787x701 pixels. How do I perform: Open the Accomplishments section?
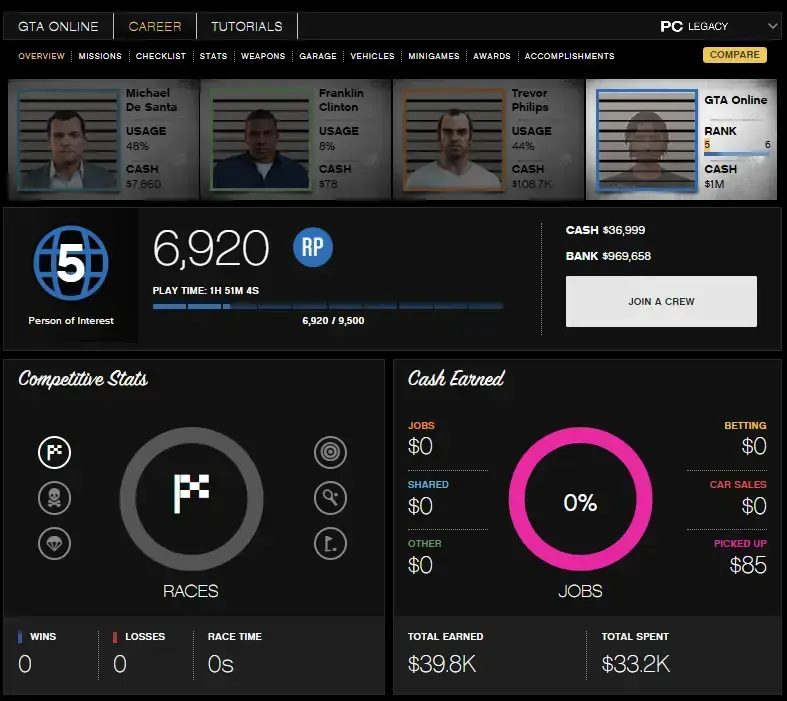[x=569, y=56]
